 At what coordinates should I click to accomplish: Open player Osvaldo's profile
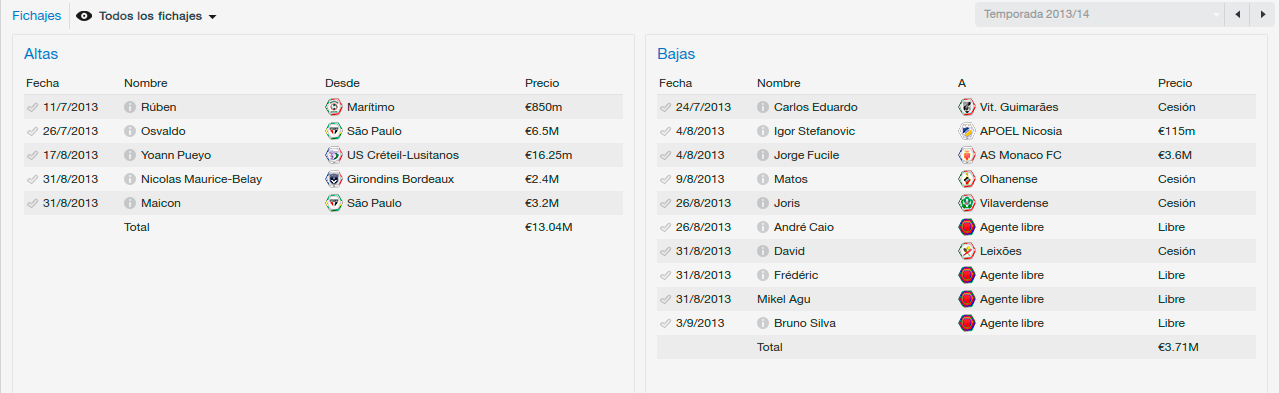point(163,131)
